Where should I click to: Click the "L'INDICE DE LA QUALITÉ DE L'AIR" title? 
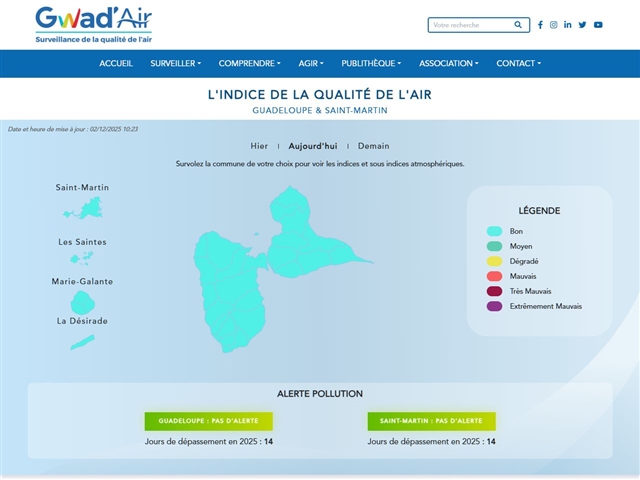pyautogui.click(x=320, y=95)
